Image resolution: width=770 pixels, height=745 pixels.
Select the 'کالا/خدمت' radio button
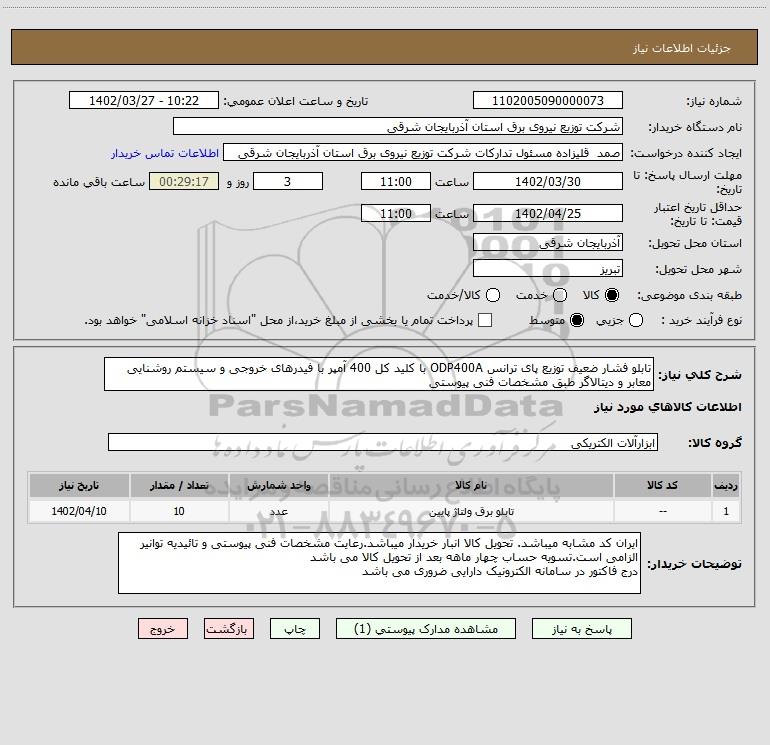pos(493,295)
